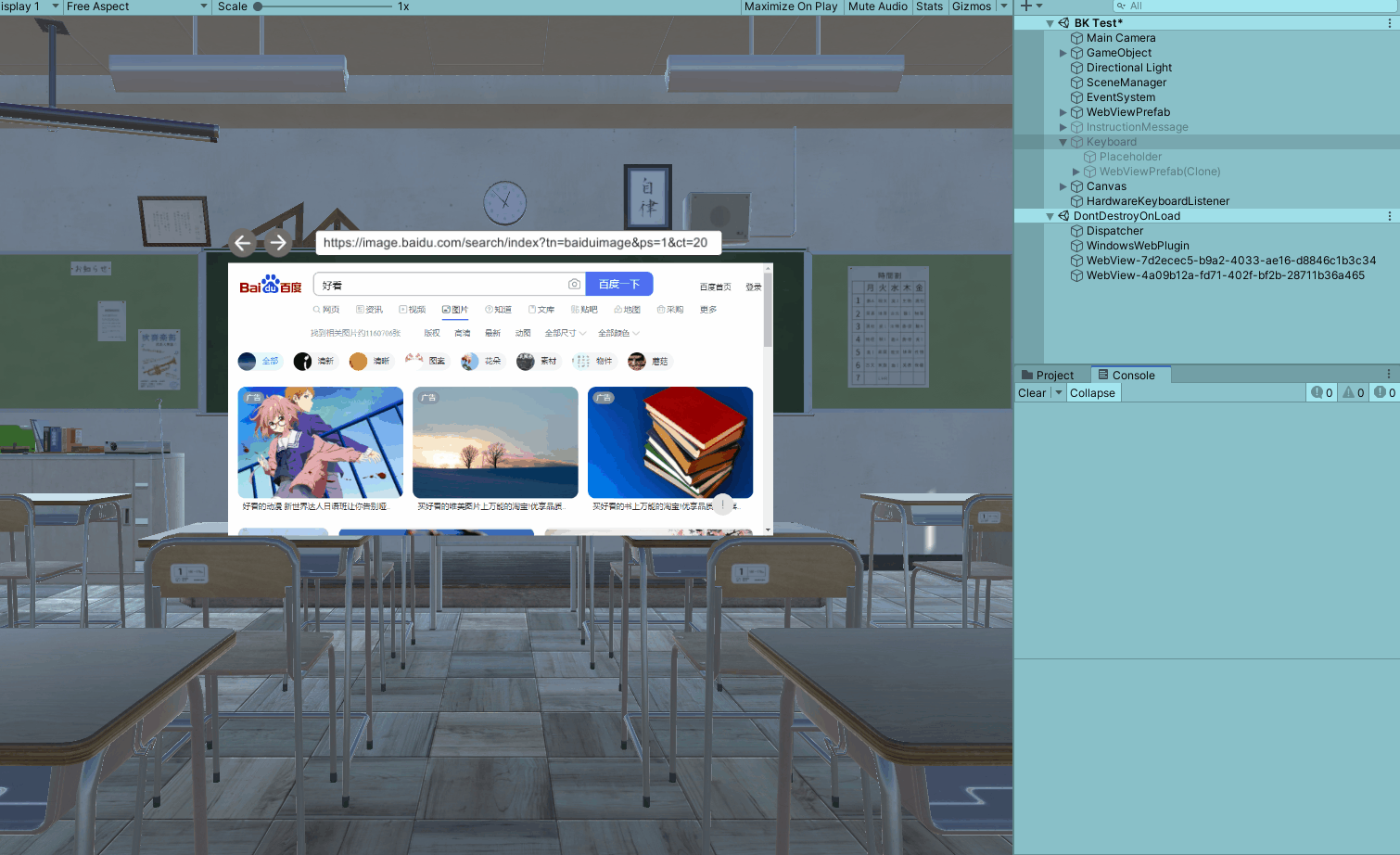1400x855 pixels.
Task: Click the HardwareKeyboardListener cube icon
Action: 1076,201
